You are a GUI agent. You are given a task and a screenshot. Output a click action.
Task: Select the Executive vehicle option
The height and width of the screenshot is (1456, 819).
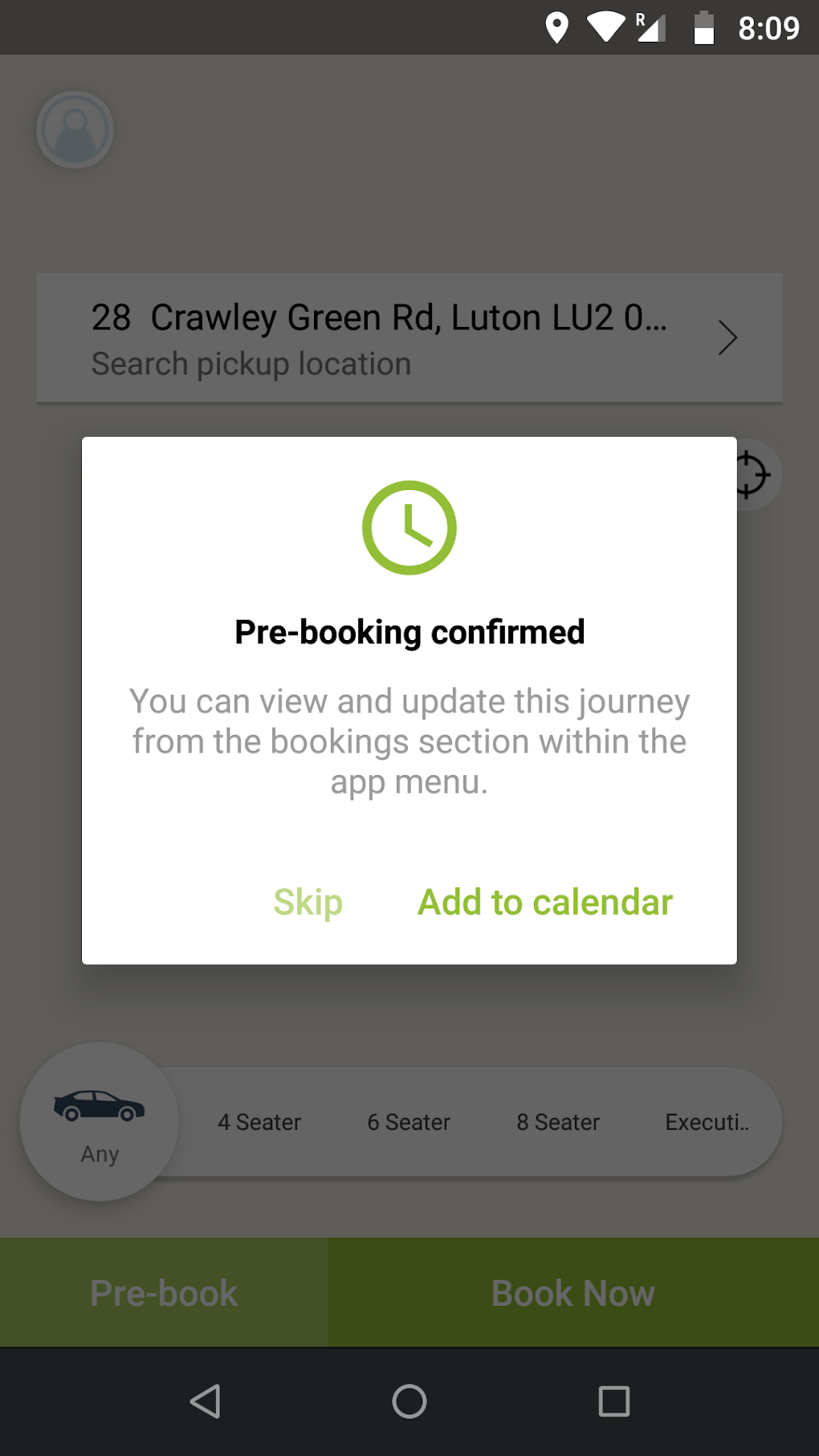pyautogui.click(x=707, y=1122)
